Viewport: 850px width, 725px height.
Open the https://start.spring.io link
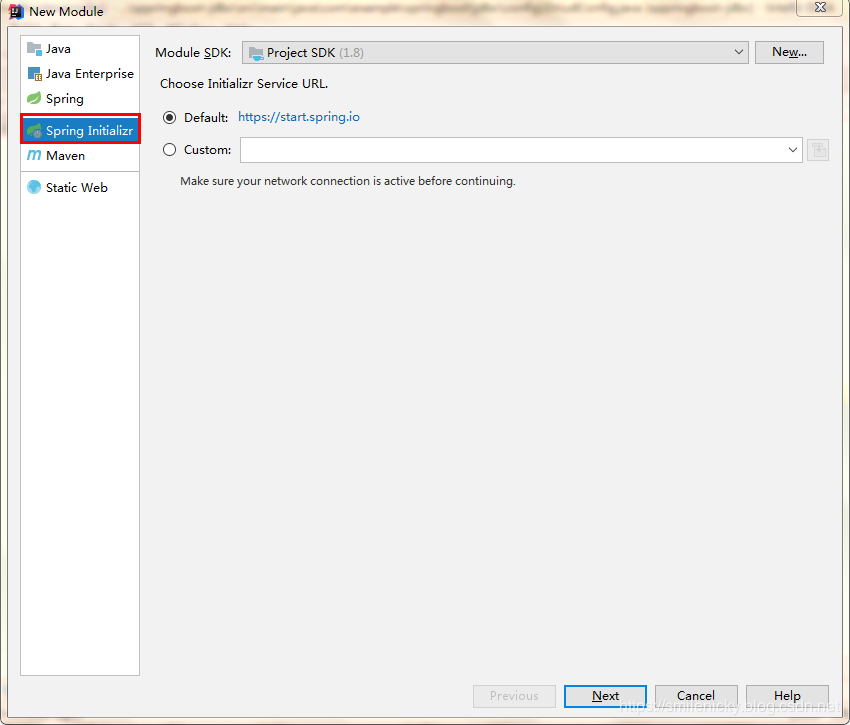299,117
